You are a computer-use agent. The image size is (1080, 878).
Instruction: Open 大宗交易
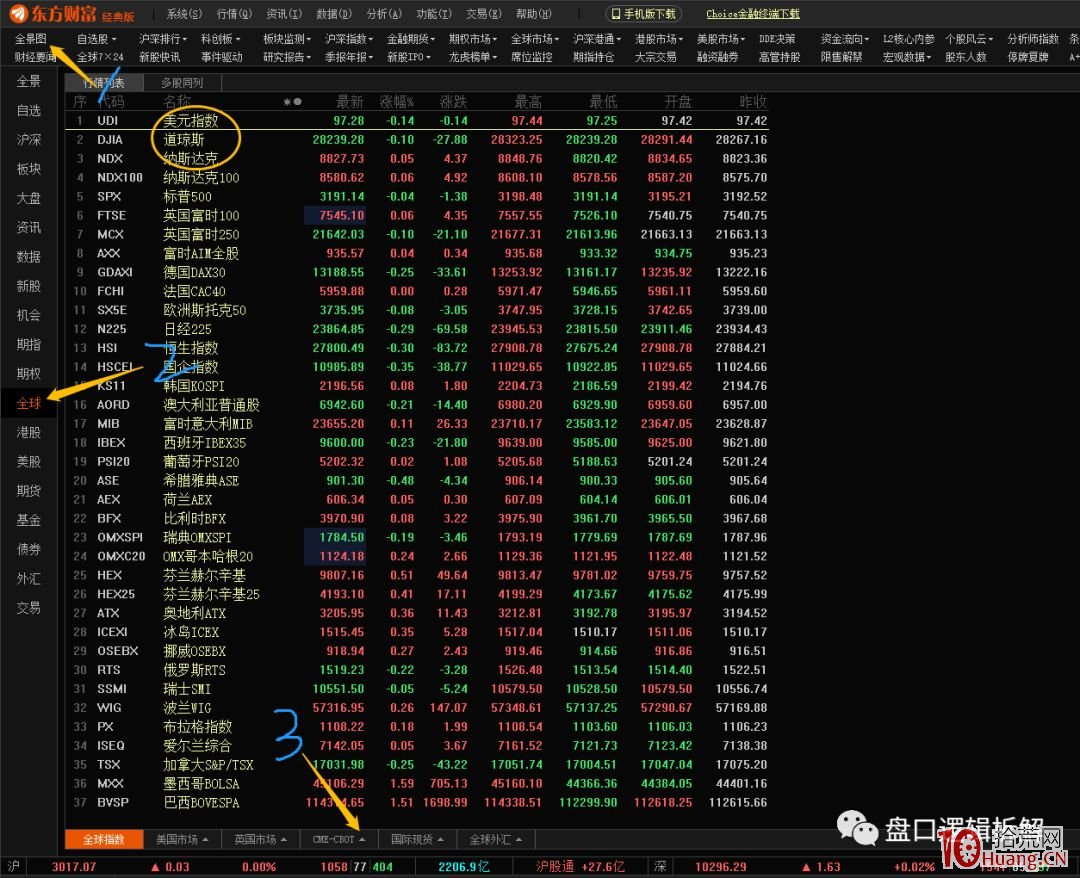click(x=656, y=57)
